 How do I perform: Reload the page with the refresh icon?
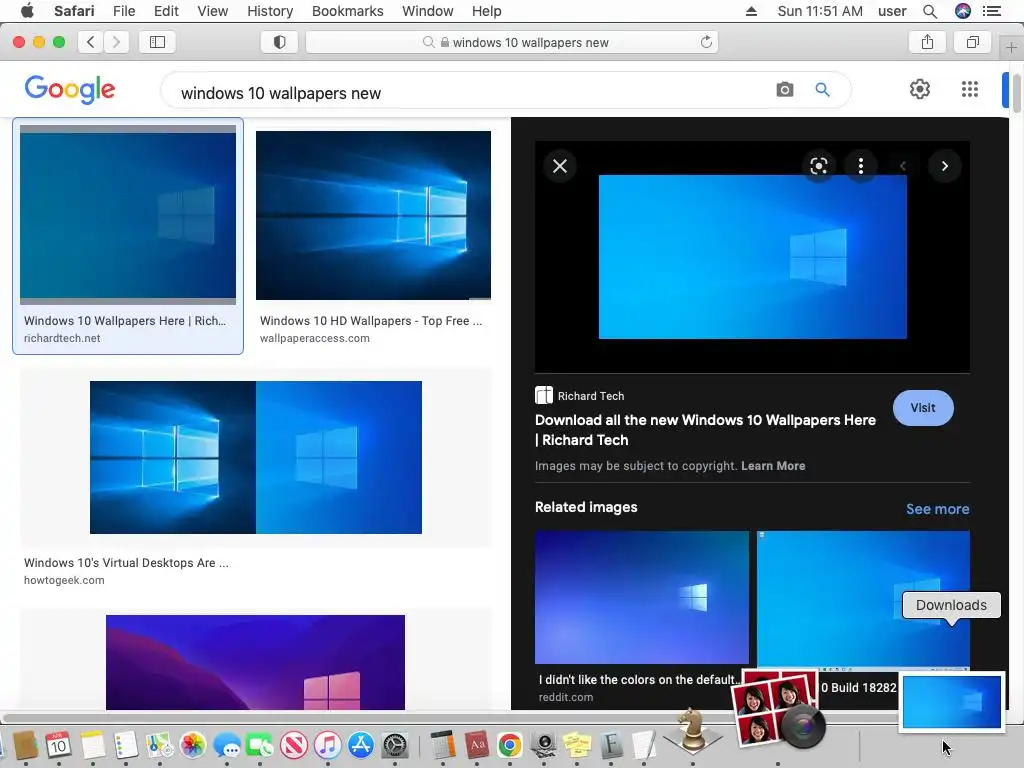point(706,42)
